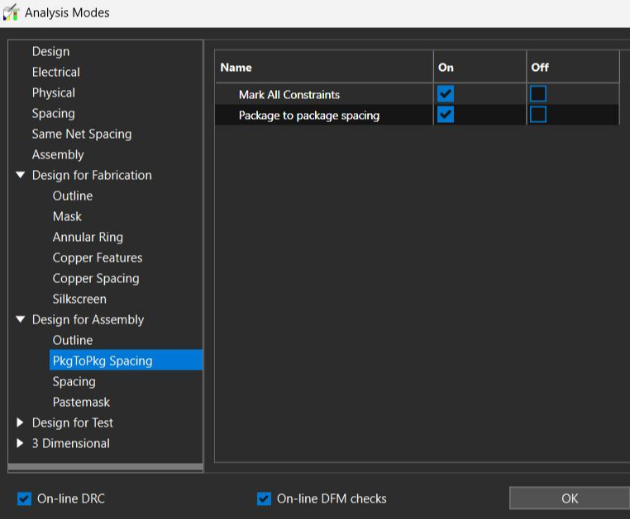Select the Assembly category
Viewport: 630px width, 519px height.
[58, 155]
